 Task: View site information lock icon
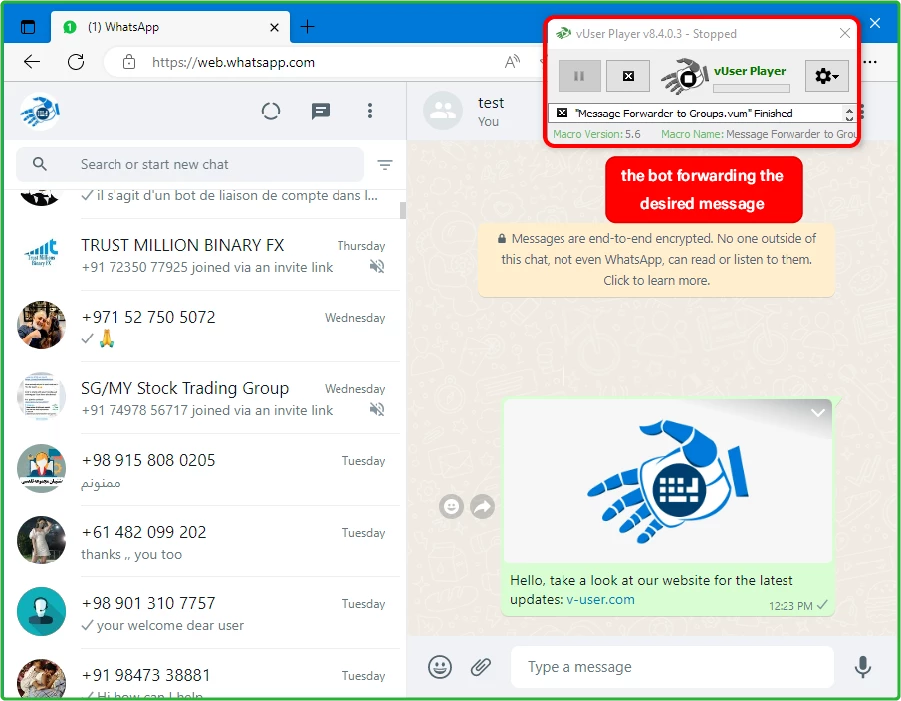coord(129,62)
